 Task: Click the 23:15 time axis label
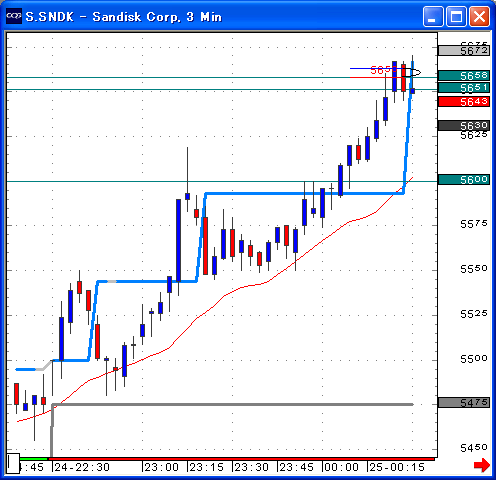pos(207,467)
